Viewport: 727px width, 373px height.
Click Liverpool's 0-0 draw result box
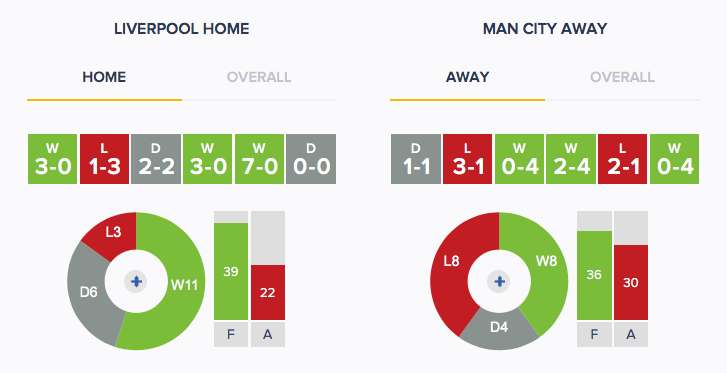pyautogui.click(x=311, y=159)
